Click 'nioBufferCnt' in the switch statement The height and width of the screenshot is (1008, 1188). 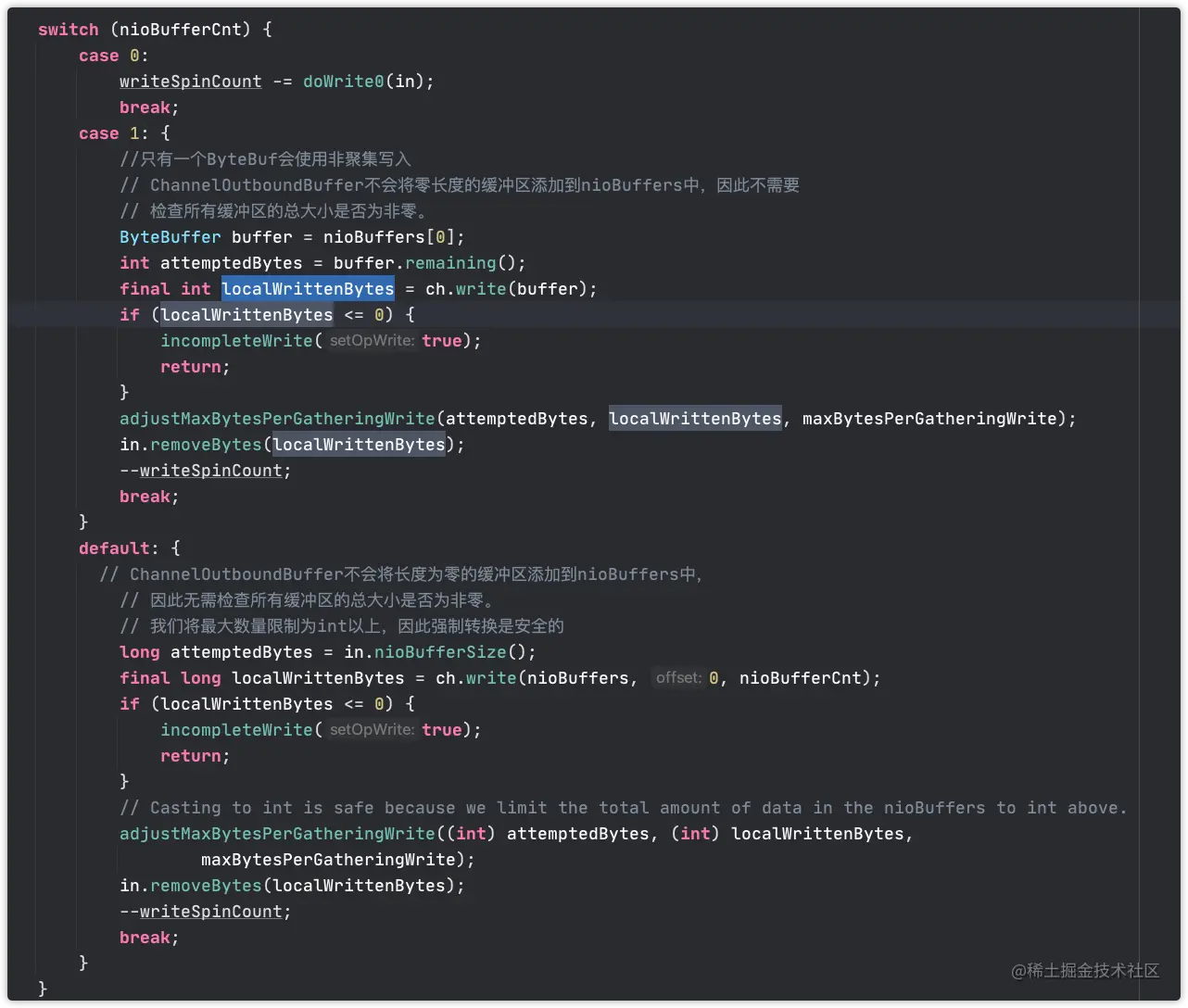click(x=181, y=30)
